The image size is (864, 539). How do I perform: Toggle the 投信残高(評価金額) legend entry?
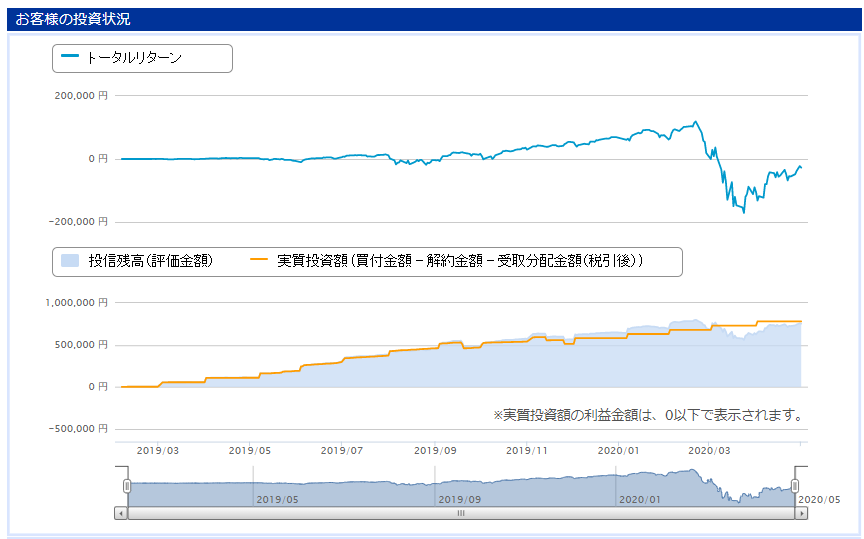[137, 261]
